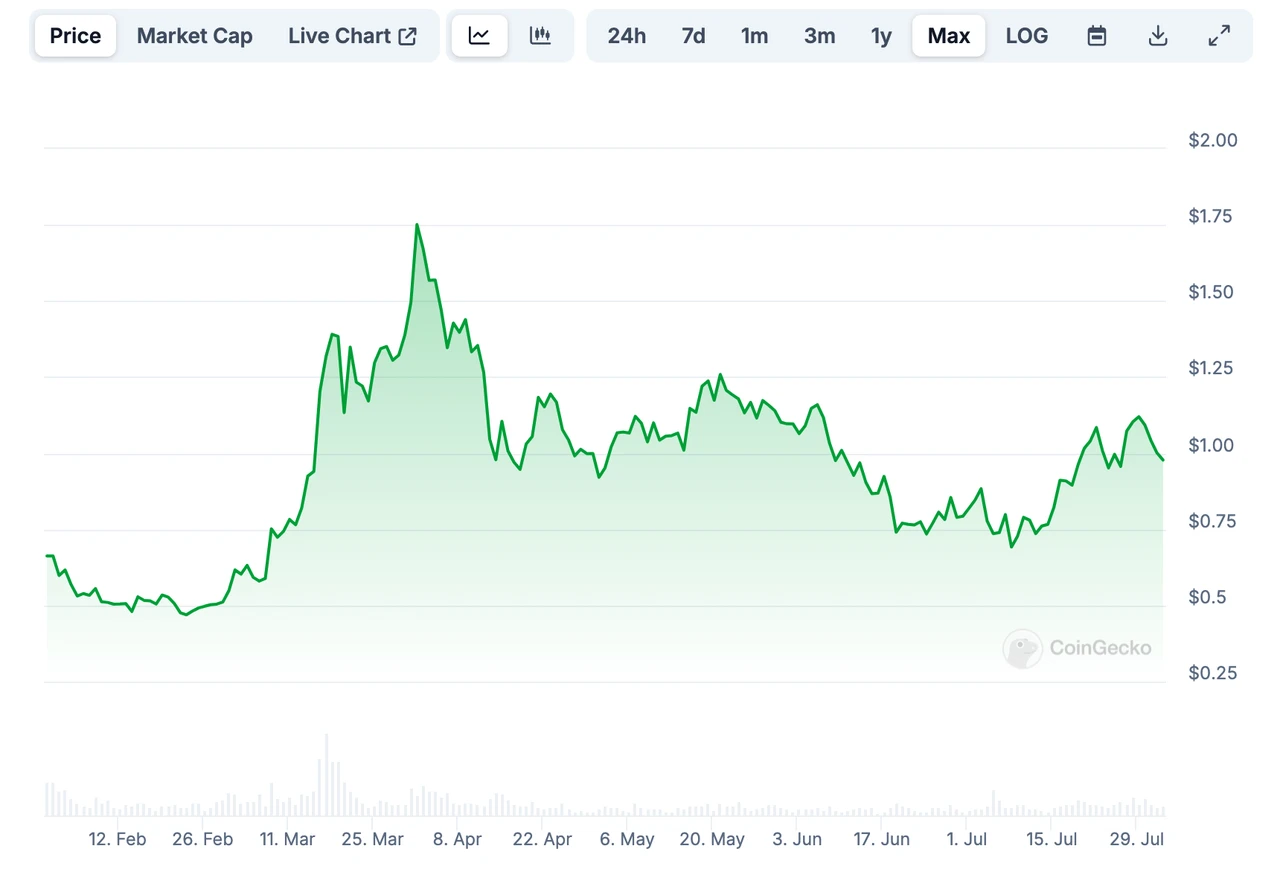
Task: Click the price peak near $1.75
Action: (417, 225)
